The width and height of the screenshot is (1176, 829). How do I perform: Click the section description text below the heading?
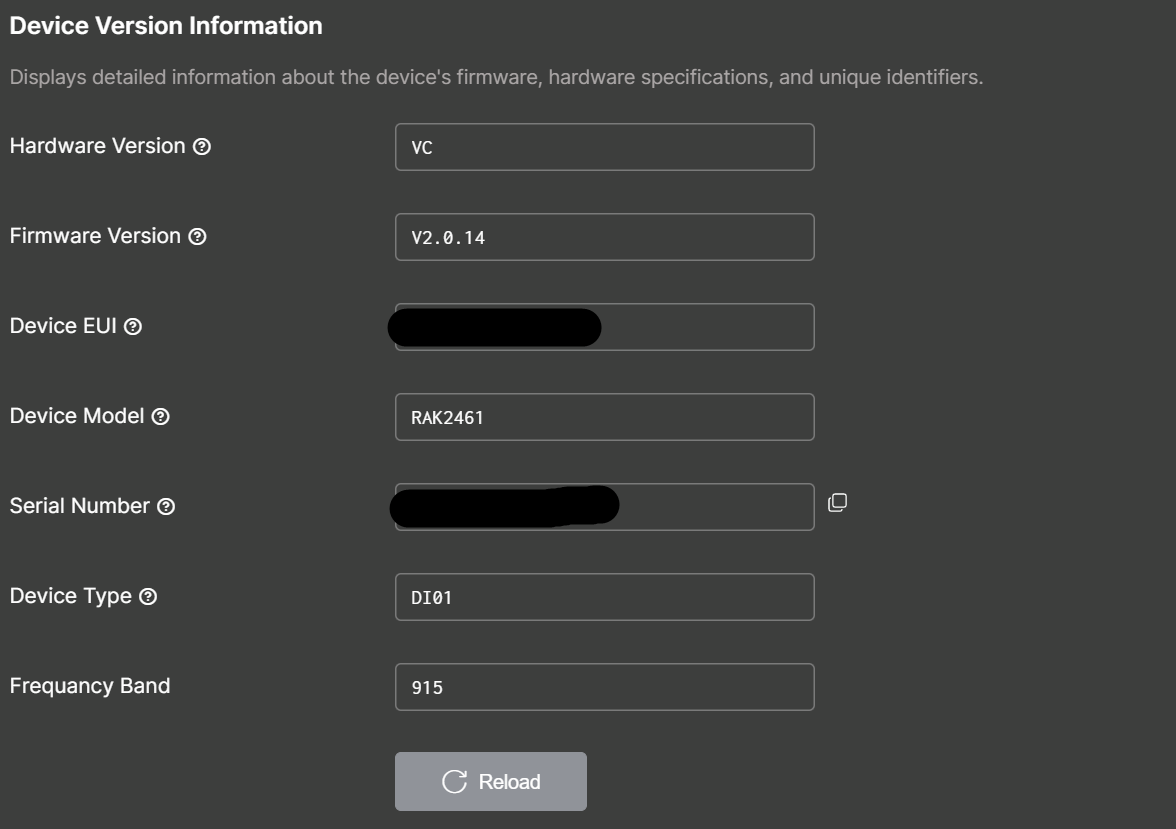(496, 77)
